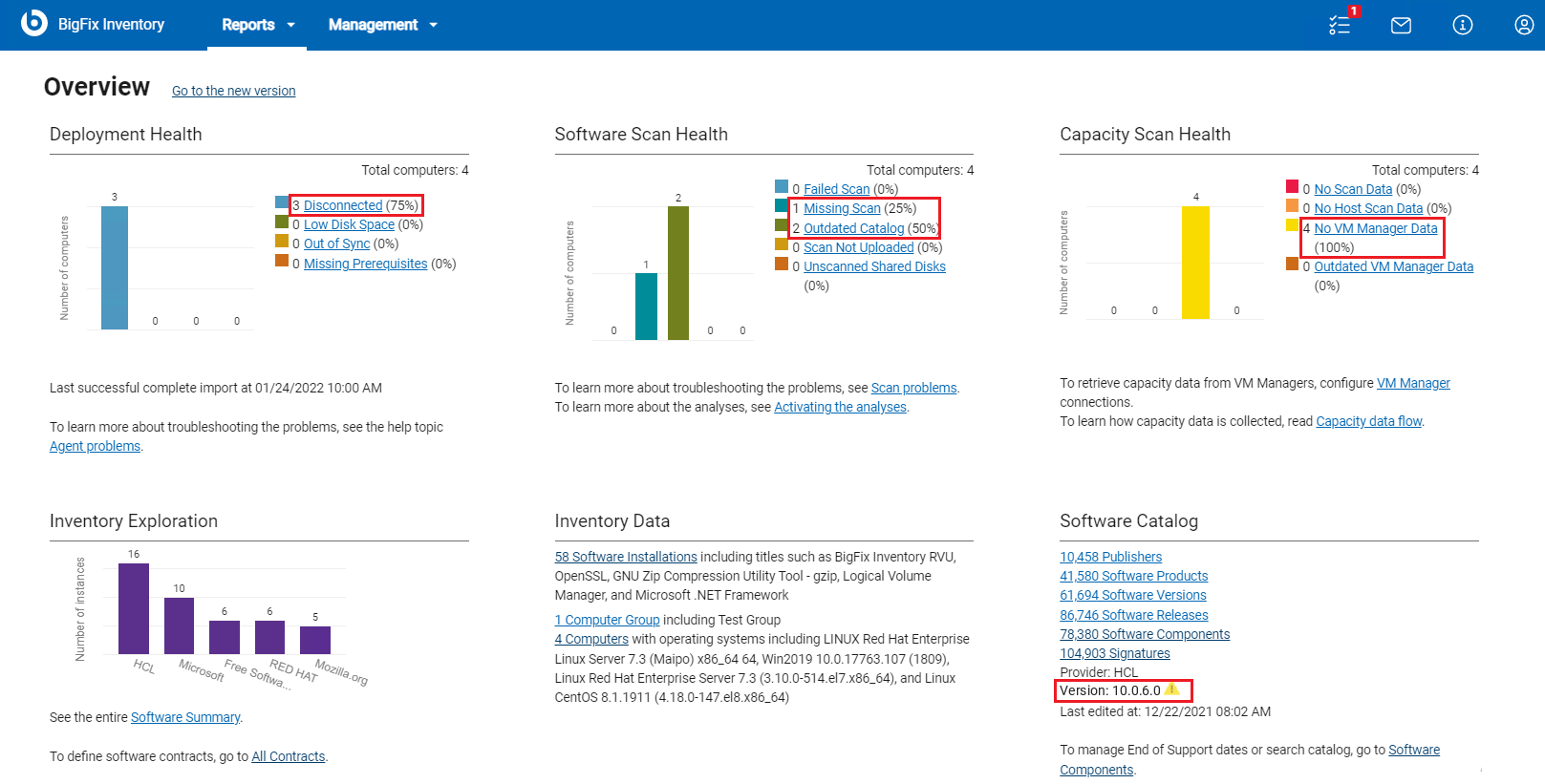Click the yellow bar in Capacity Scan chart
The image size is (1545, 784).
coord(1195,262)
